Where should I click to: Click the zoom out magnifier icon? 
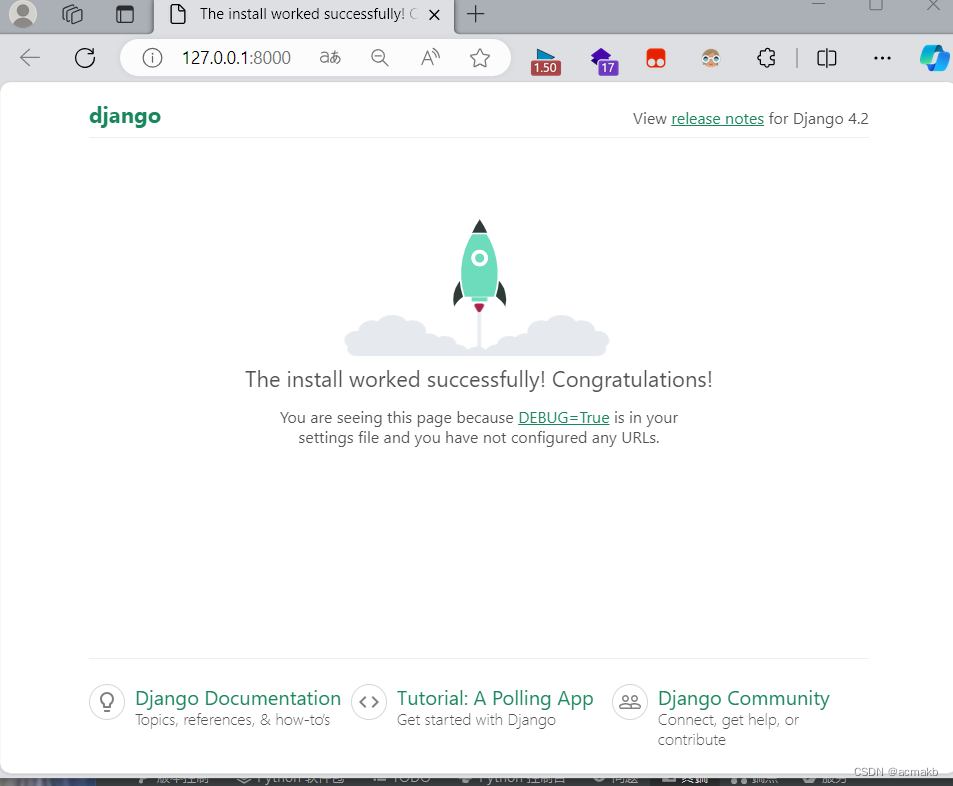380,58
